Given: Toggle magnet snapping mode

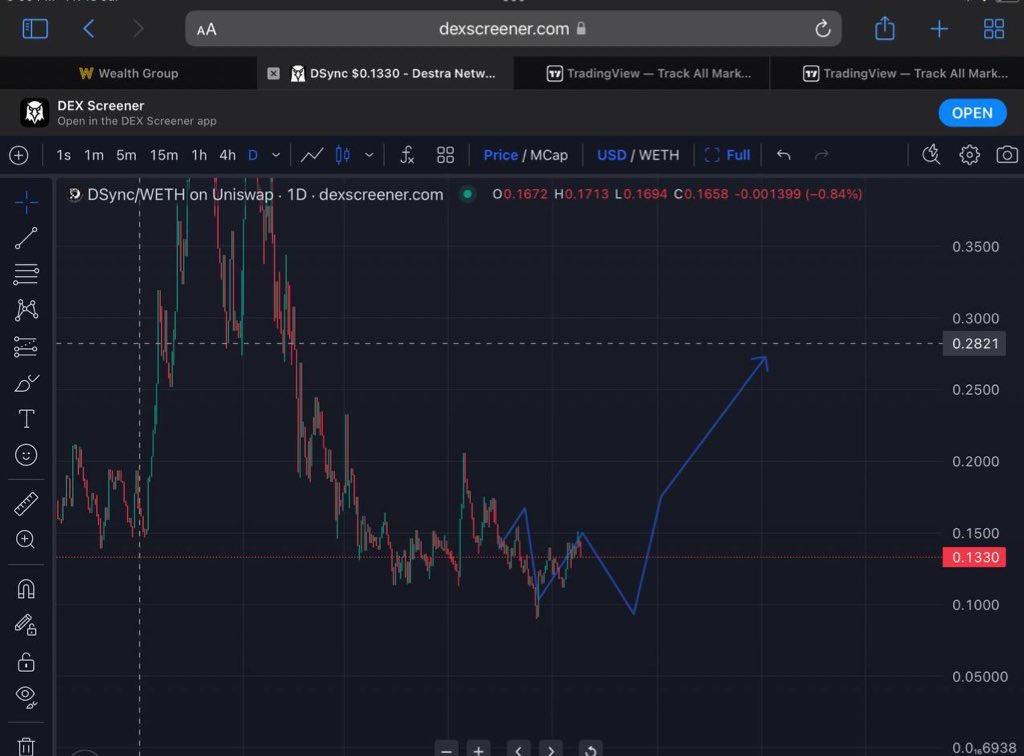Looking at the screenshot, I should click(26, 590).
